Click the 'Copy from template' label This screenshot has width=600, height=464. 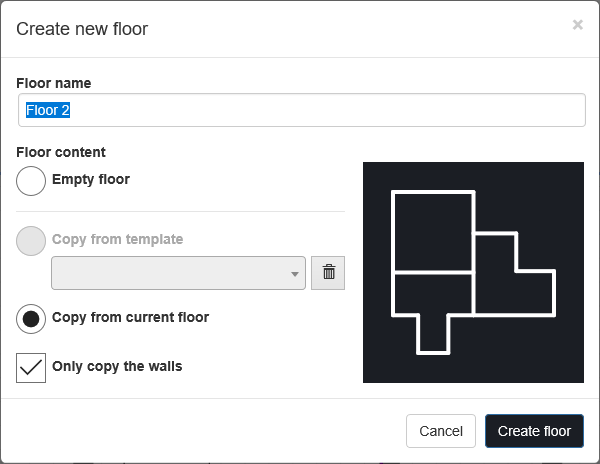click(x=117, y=240)
